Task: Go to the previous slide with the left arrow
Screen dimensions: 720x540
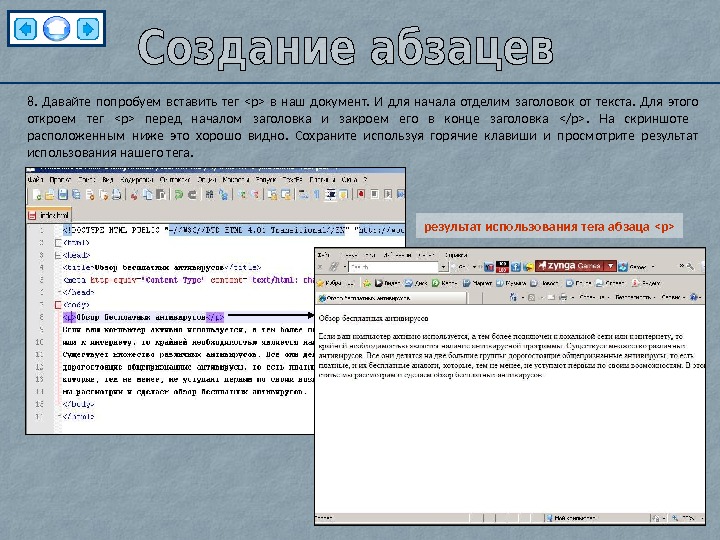Action: pos(26,29)
